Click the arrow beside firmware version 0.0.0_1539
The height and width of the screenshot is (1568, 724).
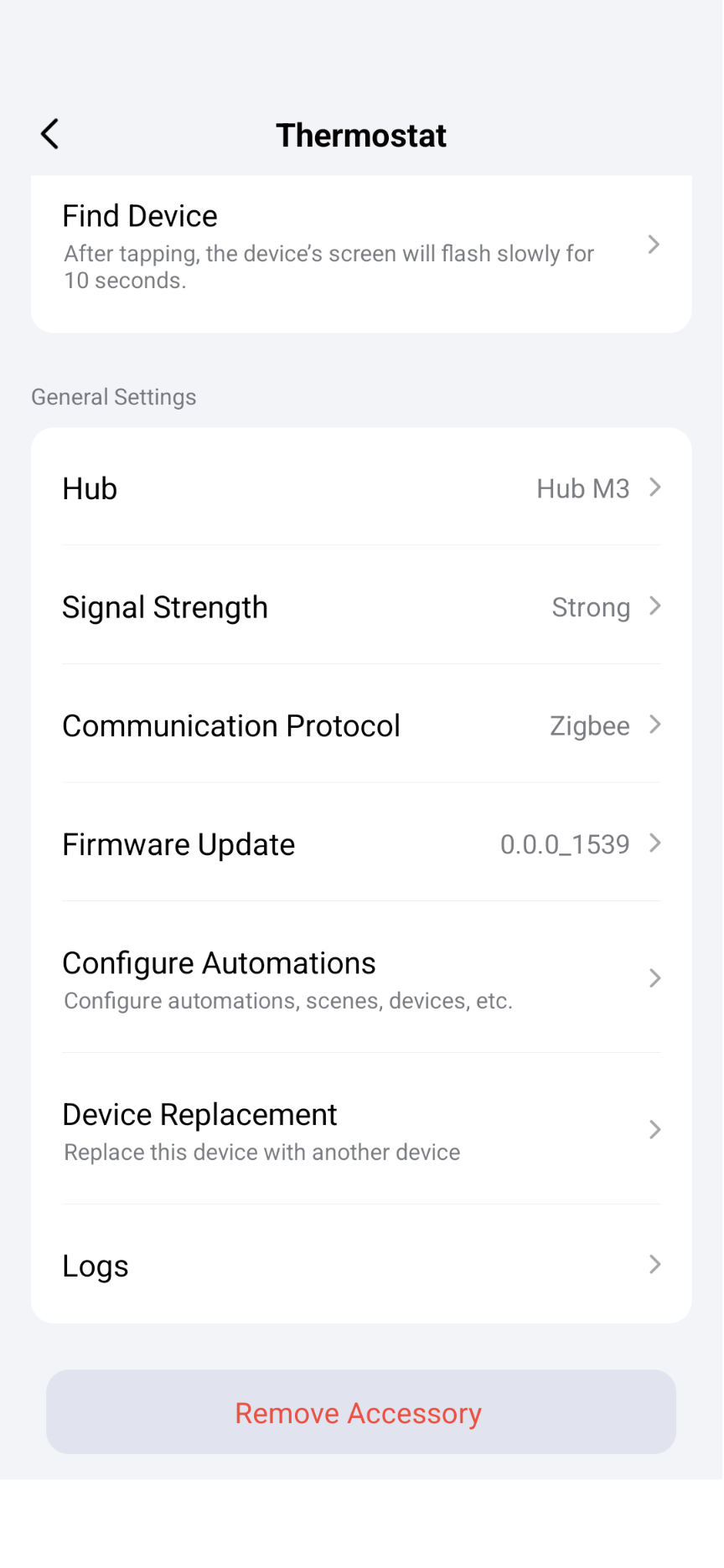click(655, 843)
